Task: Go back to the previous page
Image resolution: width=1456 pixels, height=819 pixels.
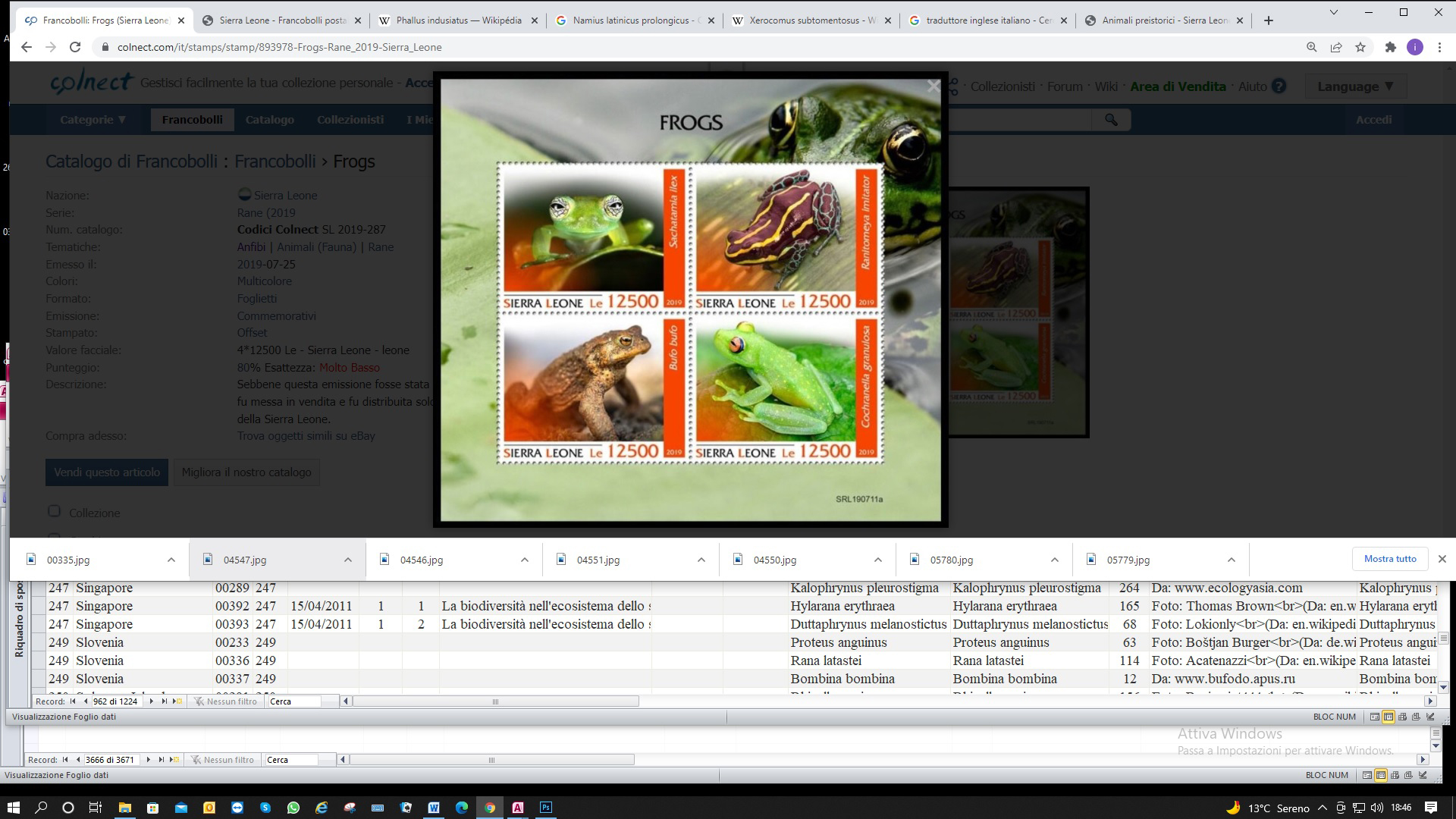Action: [27, 47]
